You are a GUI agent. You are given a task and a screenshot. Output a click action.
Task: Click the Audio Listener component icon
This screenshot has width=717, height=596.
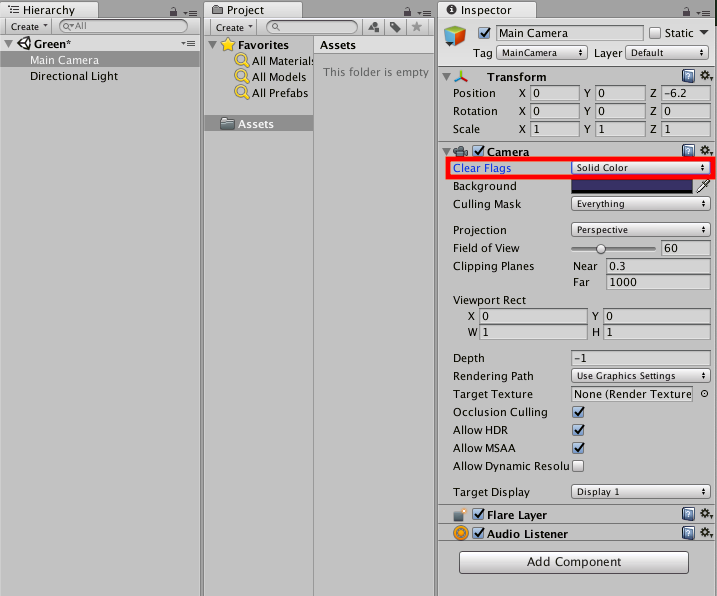click(x=461, y=533)
